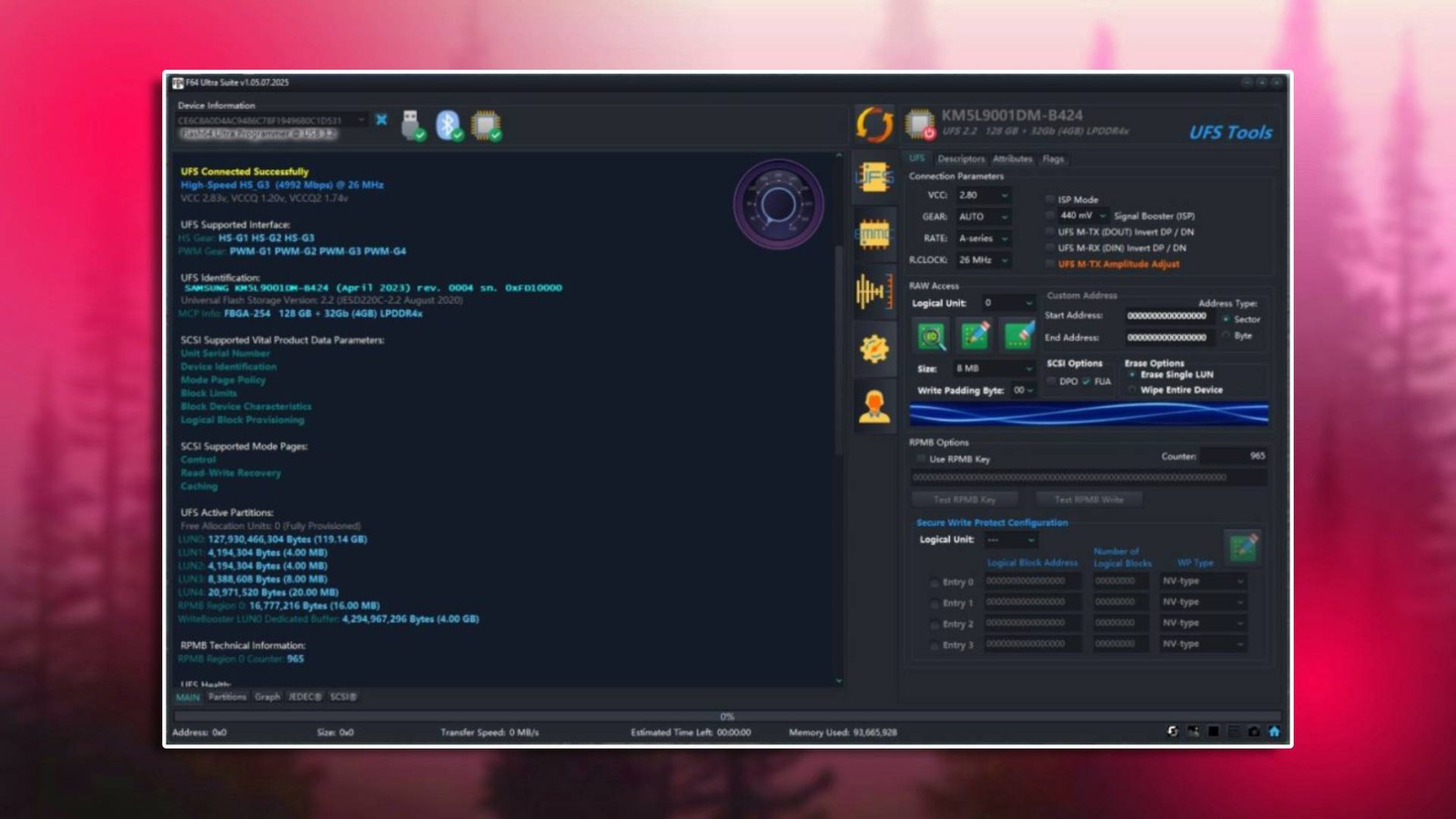Enable the DPO checkbox under SCSI Options
The width and height of the screenshot is (1456, 819).
(1052, 380)
